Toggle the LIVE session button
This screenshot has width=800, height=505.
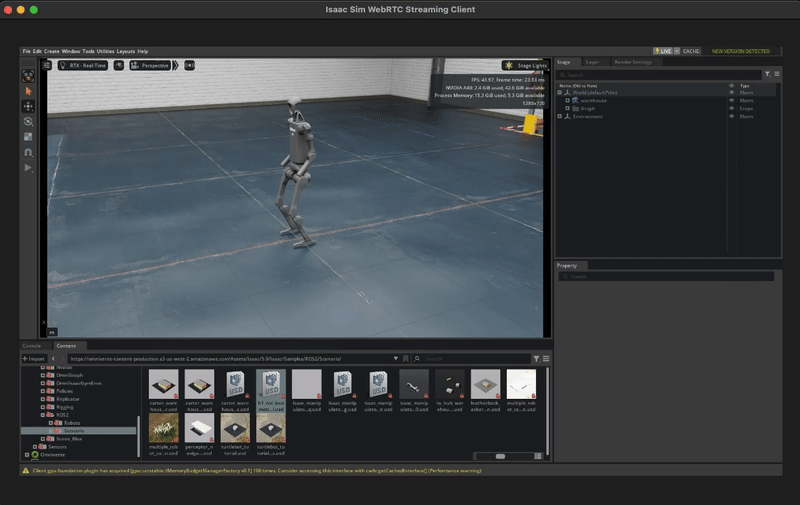[x=664, y=51]
